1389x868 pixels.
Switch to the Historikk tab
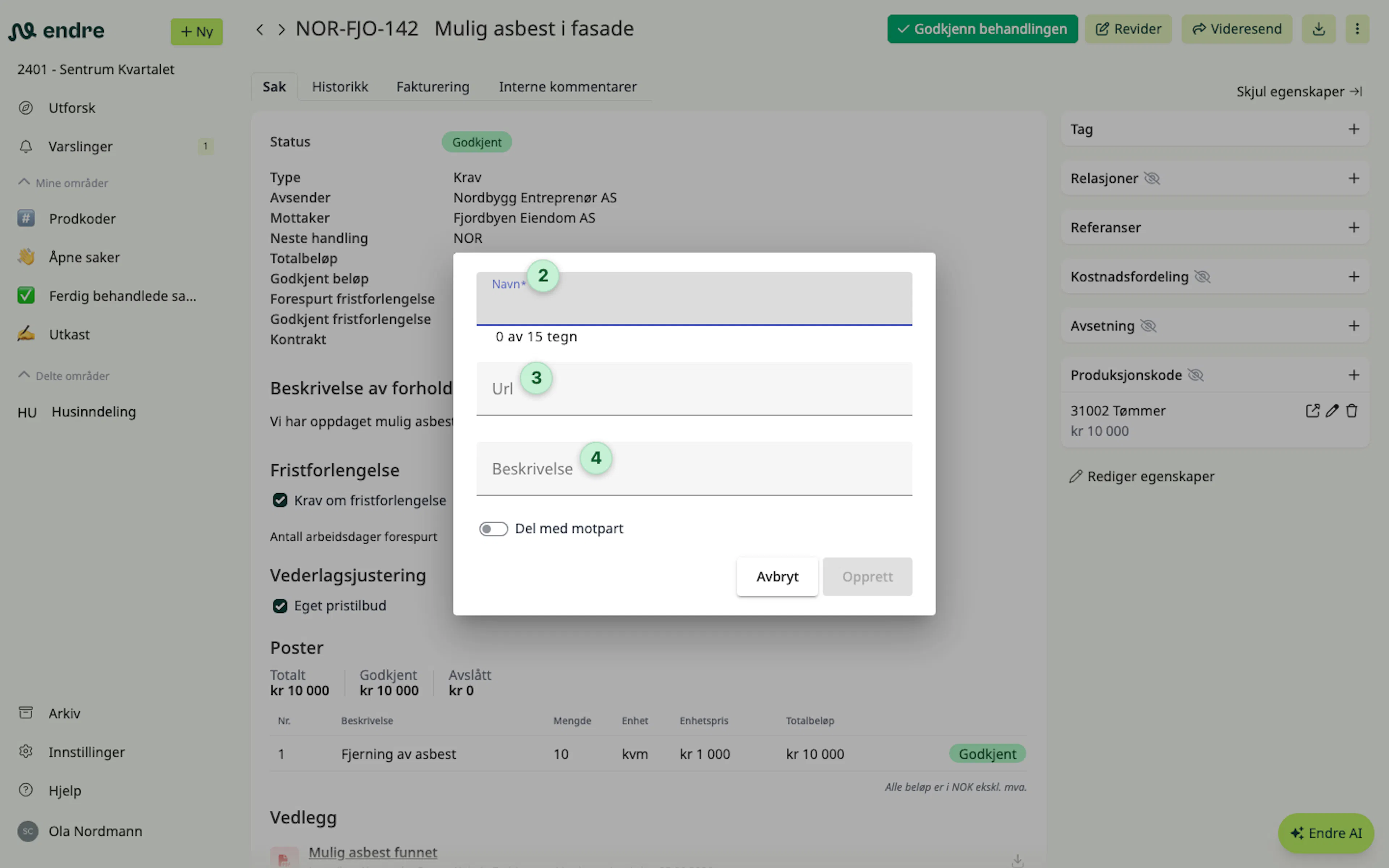340,87
